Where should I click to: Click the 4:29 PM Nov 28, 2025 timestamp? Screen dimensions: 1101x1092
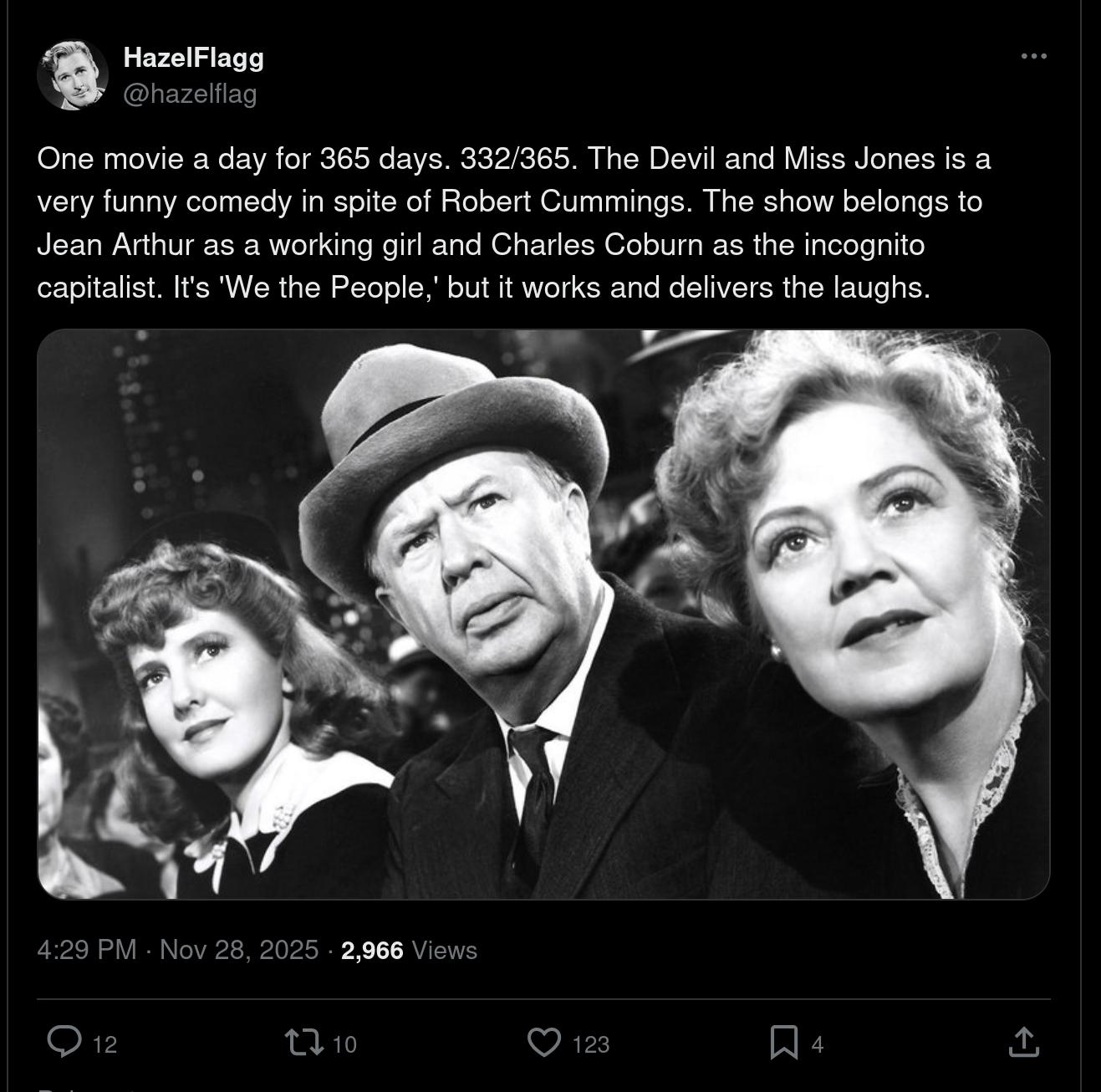[177, 950]
